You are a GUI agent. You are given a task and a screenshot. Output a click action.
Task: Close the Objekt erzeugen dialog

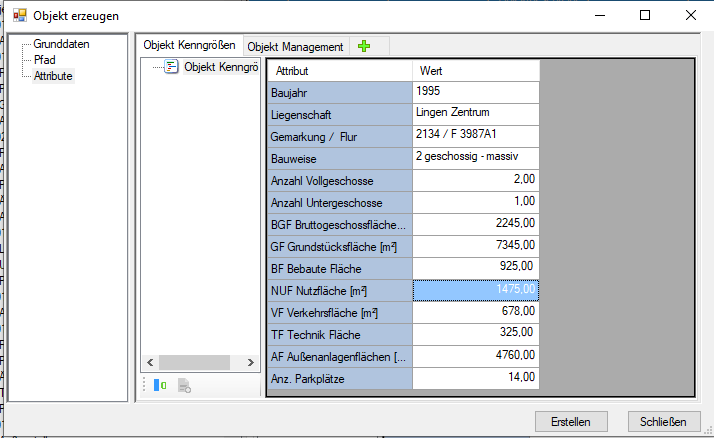tap(691, 15)
